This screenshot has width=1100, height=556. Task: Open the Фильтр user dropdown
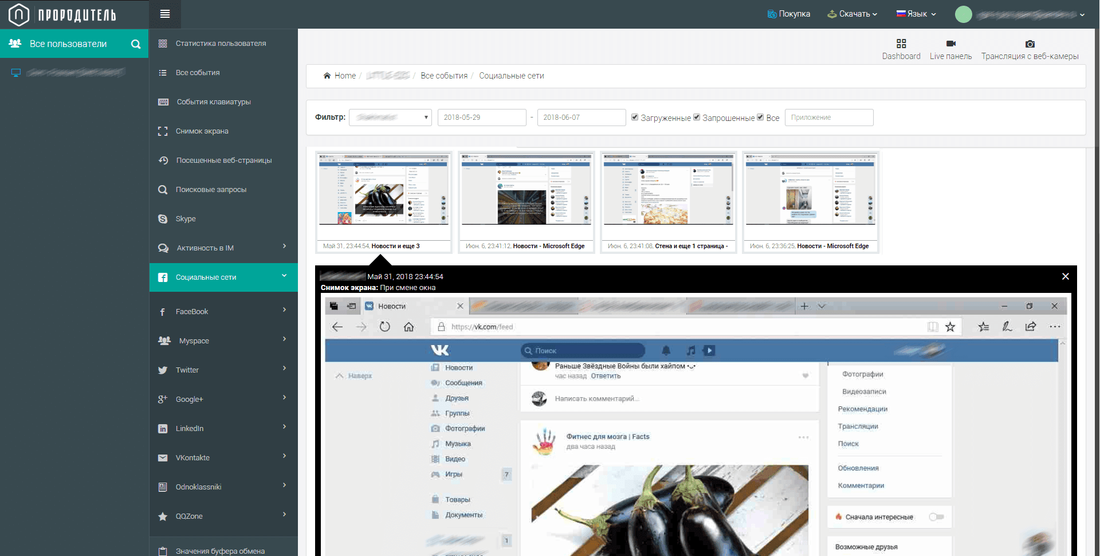[390, 118]
